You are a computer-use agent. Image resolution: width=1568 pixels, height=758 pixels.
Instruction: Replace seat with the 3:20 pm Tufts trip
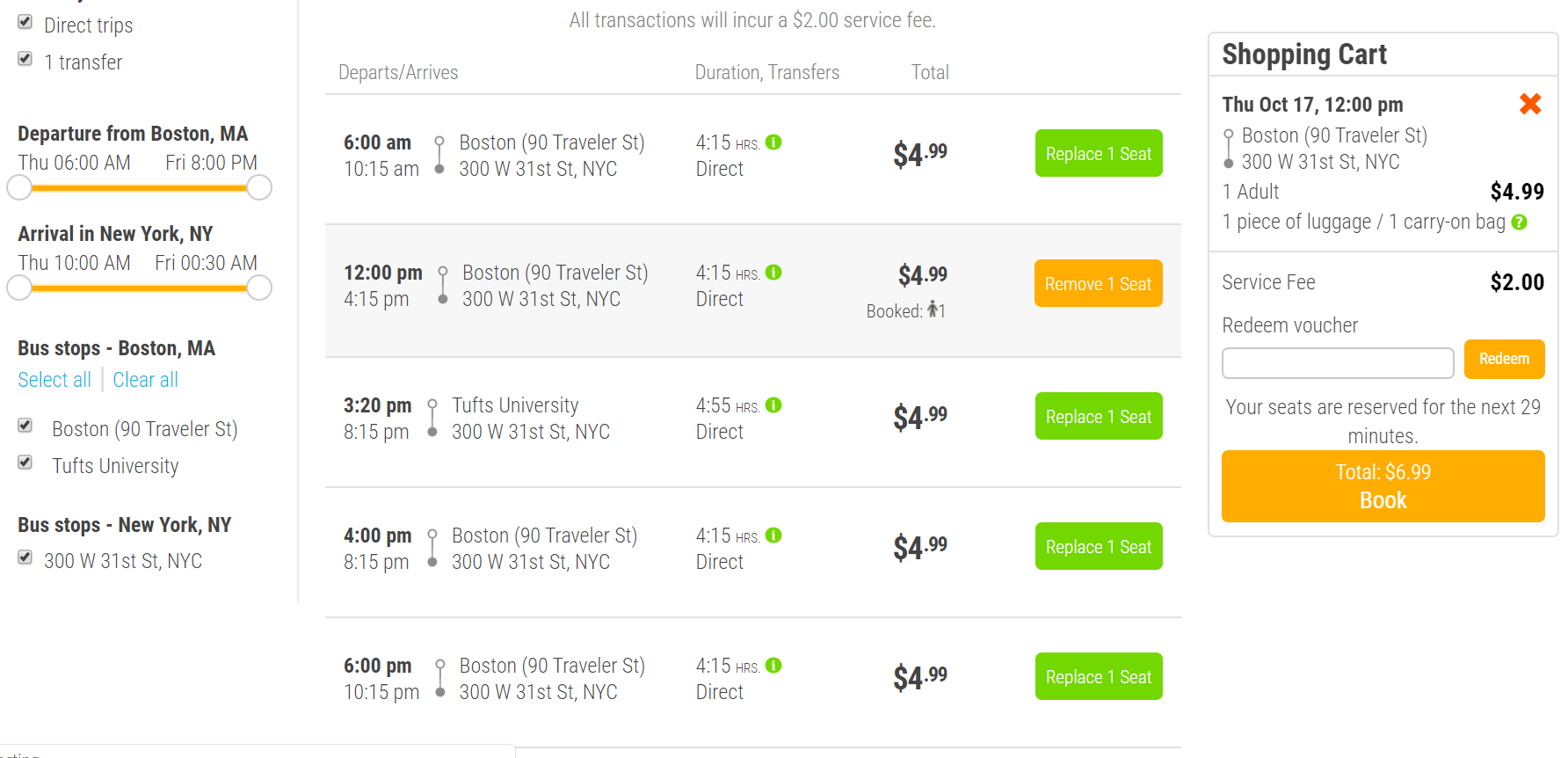coord(1099,416)
